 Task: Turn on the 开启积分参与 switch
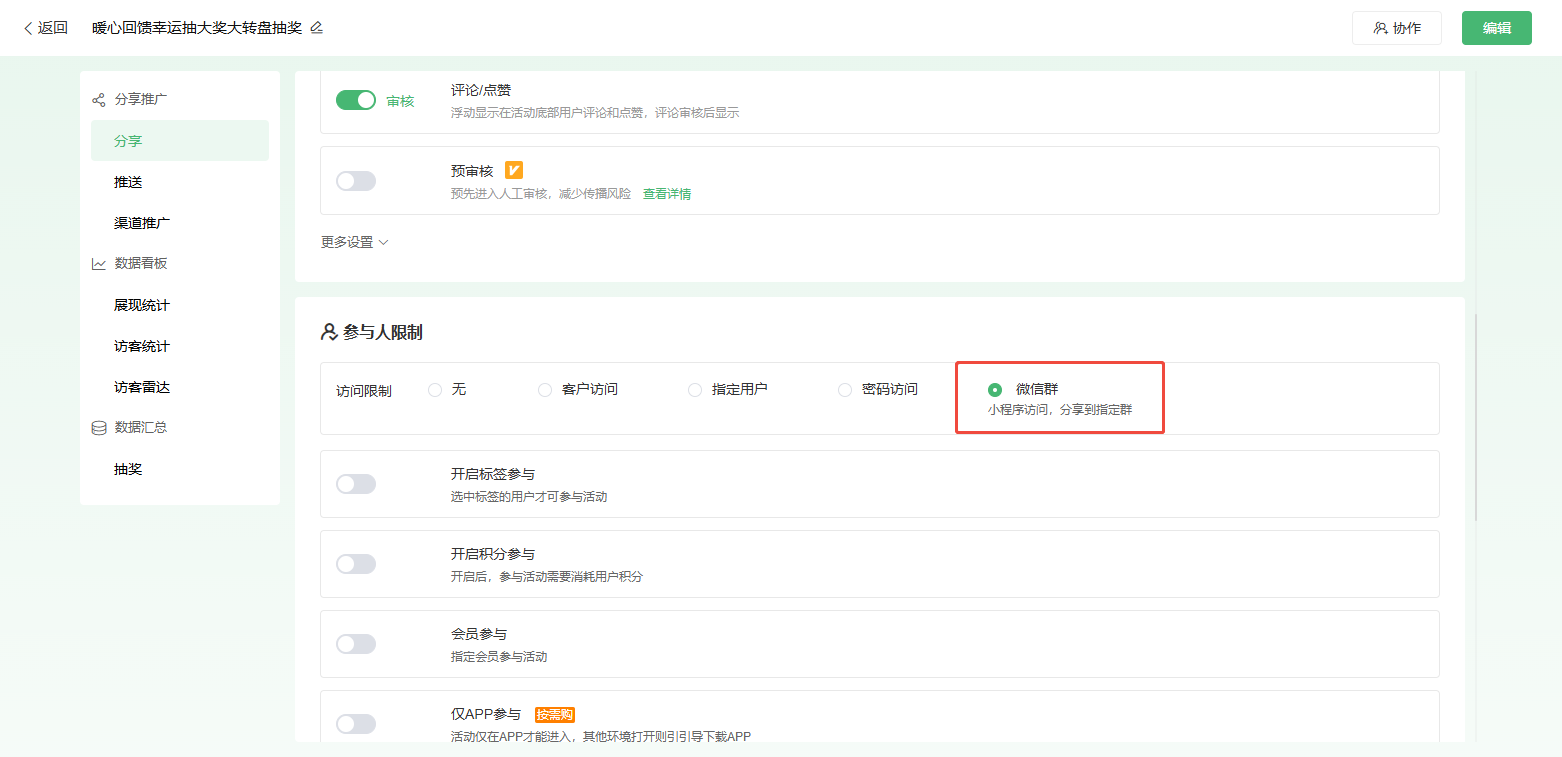click(x=356, y=564)
